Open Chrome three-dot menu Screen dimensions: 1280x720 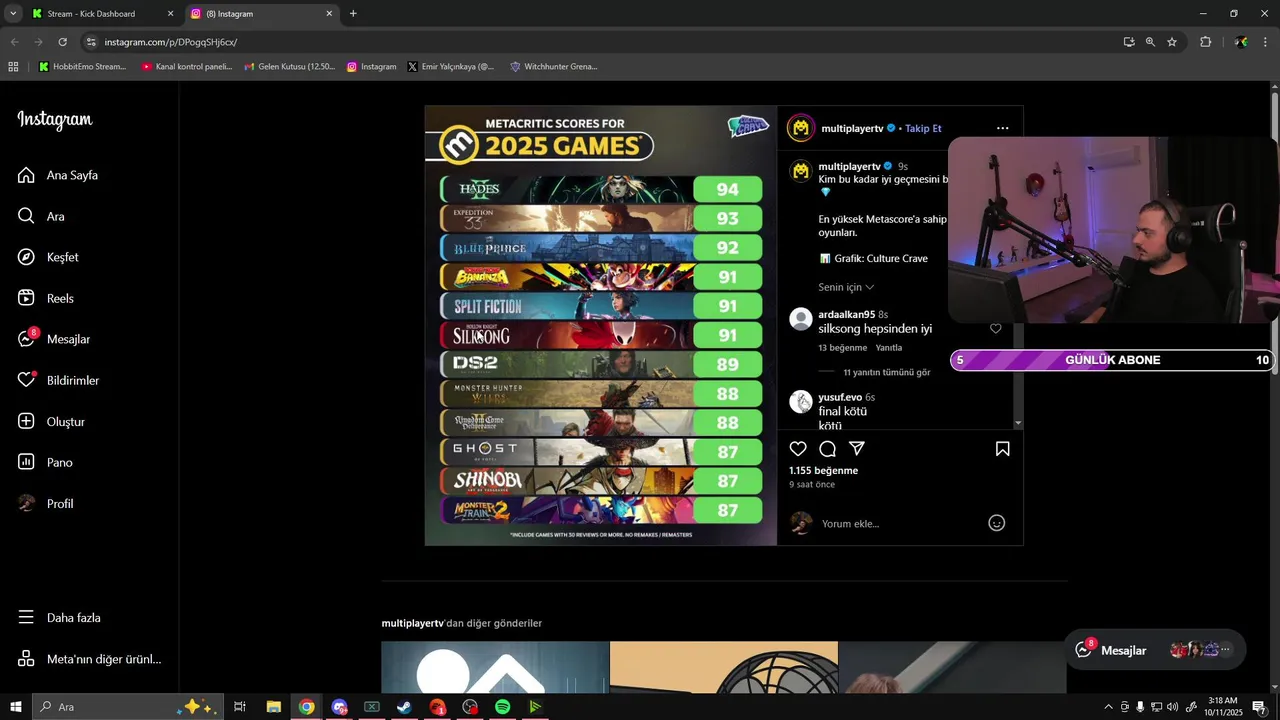click(1265, 42)
